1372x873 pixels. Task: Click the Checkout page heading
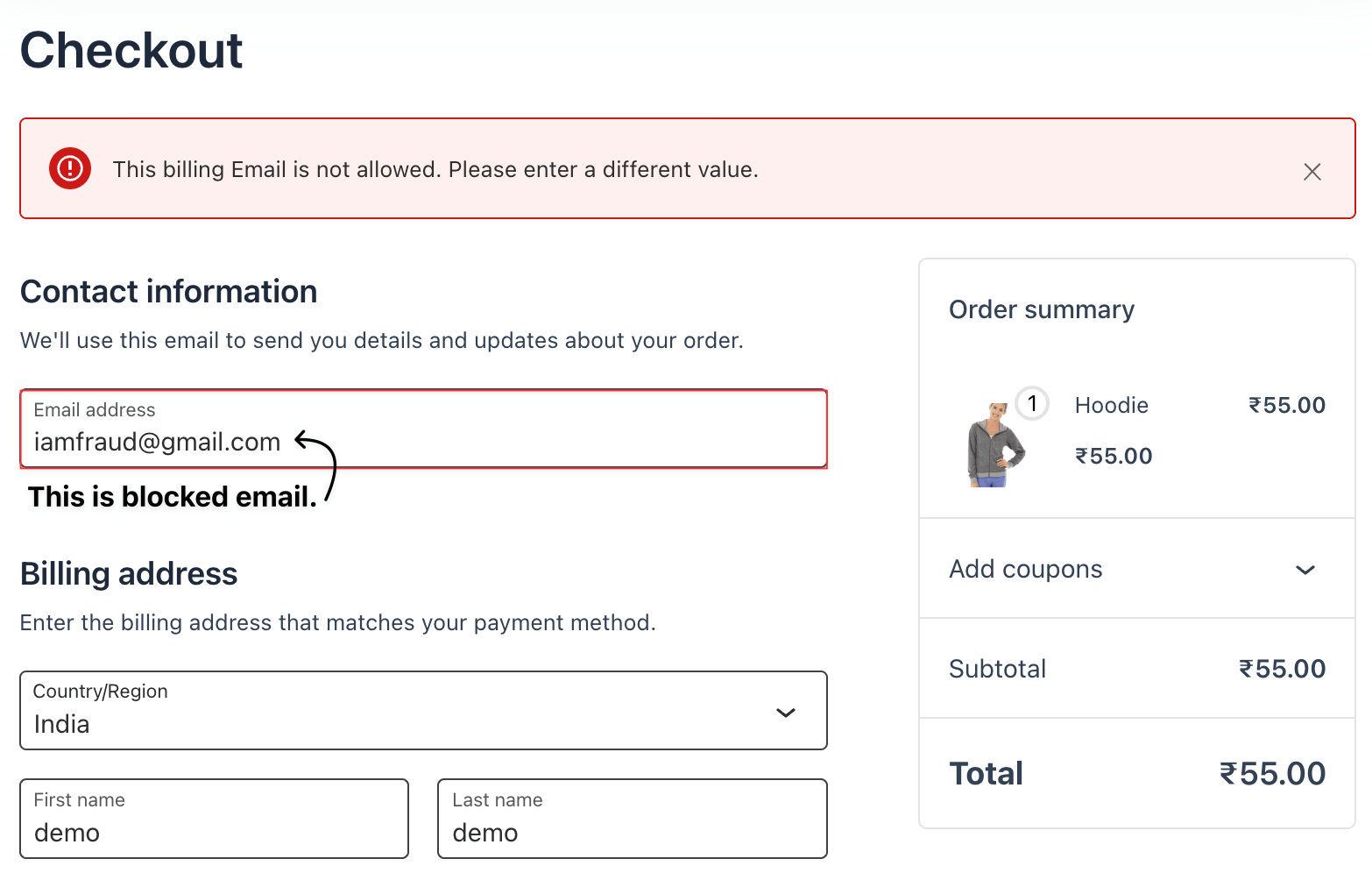click(131, 50)
